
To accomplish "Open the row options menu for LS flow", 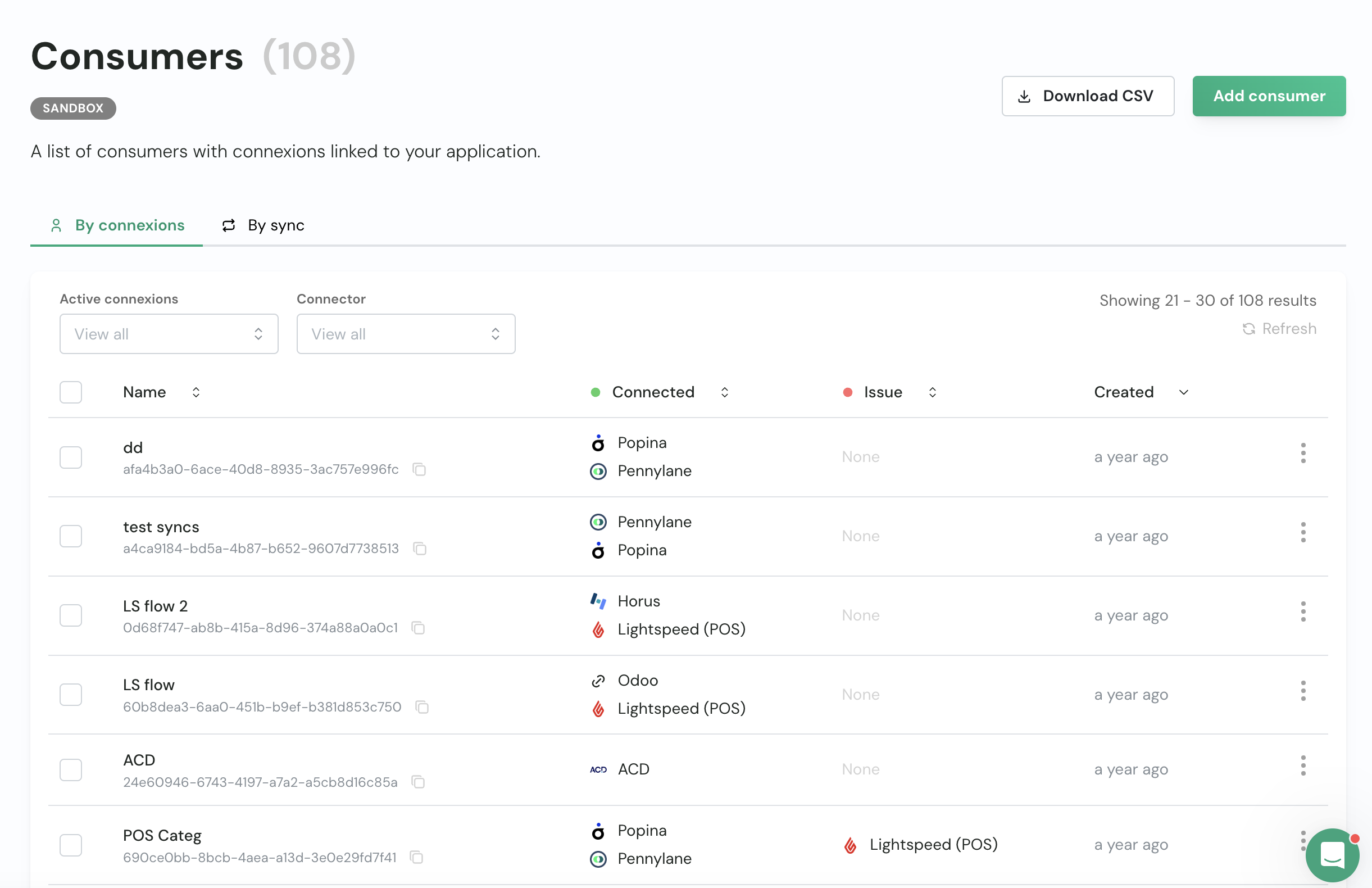I will point(1302,690).
